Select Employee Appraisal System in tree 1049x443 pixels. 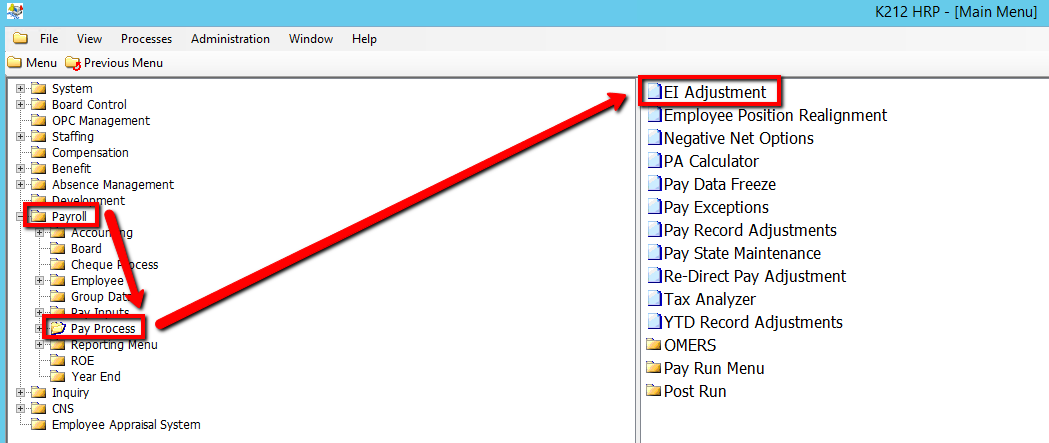(125, 425)
